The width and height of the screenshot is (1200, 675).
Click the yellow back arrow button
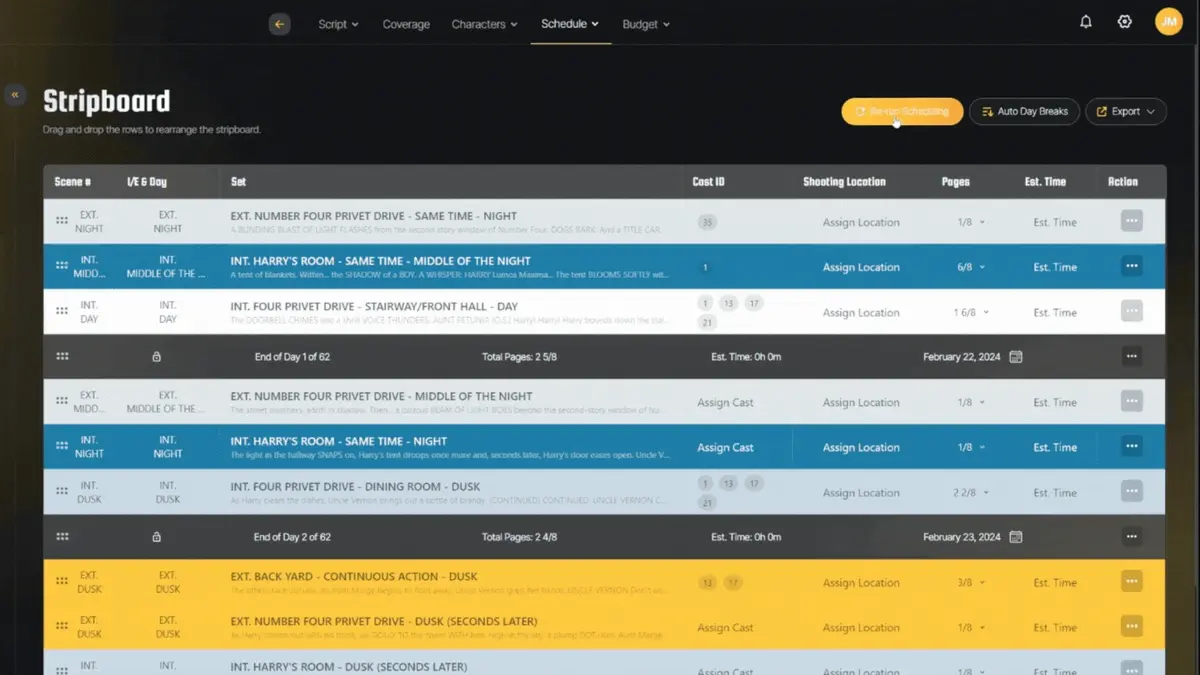point(279,24)
